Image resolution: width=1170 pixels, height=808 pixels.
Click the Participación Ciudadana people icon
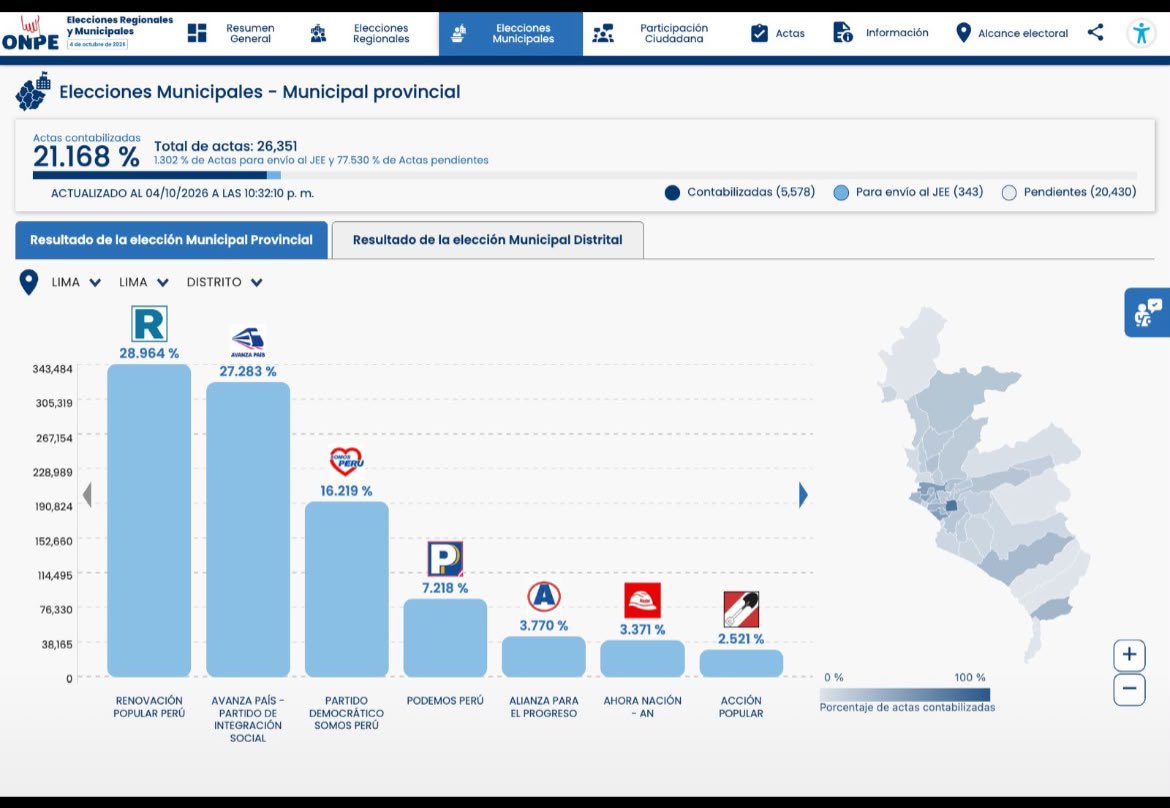pos(603,34)
